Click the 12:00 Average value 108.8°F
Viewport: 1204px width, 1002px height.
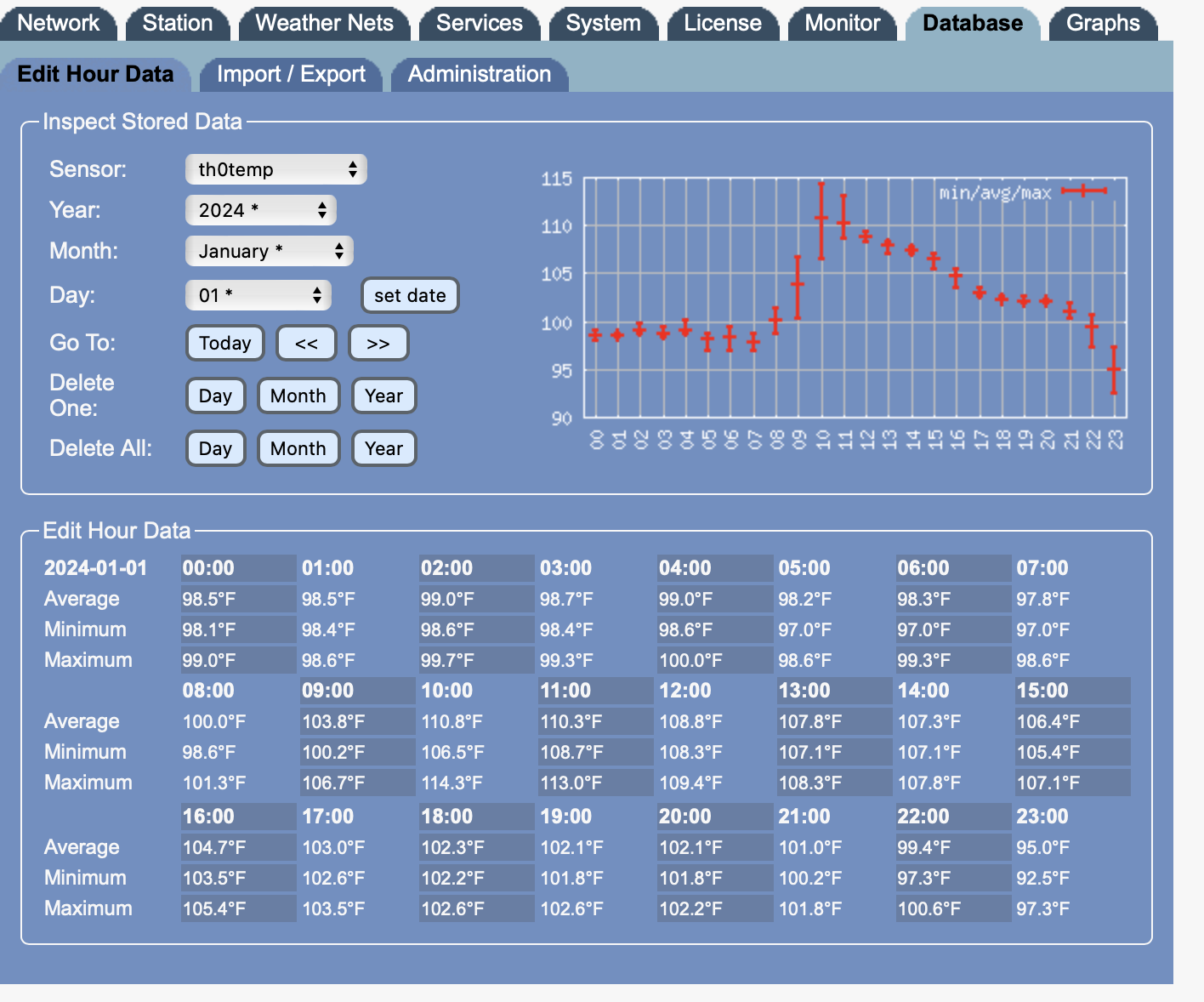690,721
